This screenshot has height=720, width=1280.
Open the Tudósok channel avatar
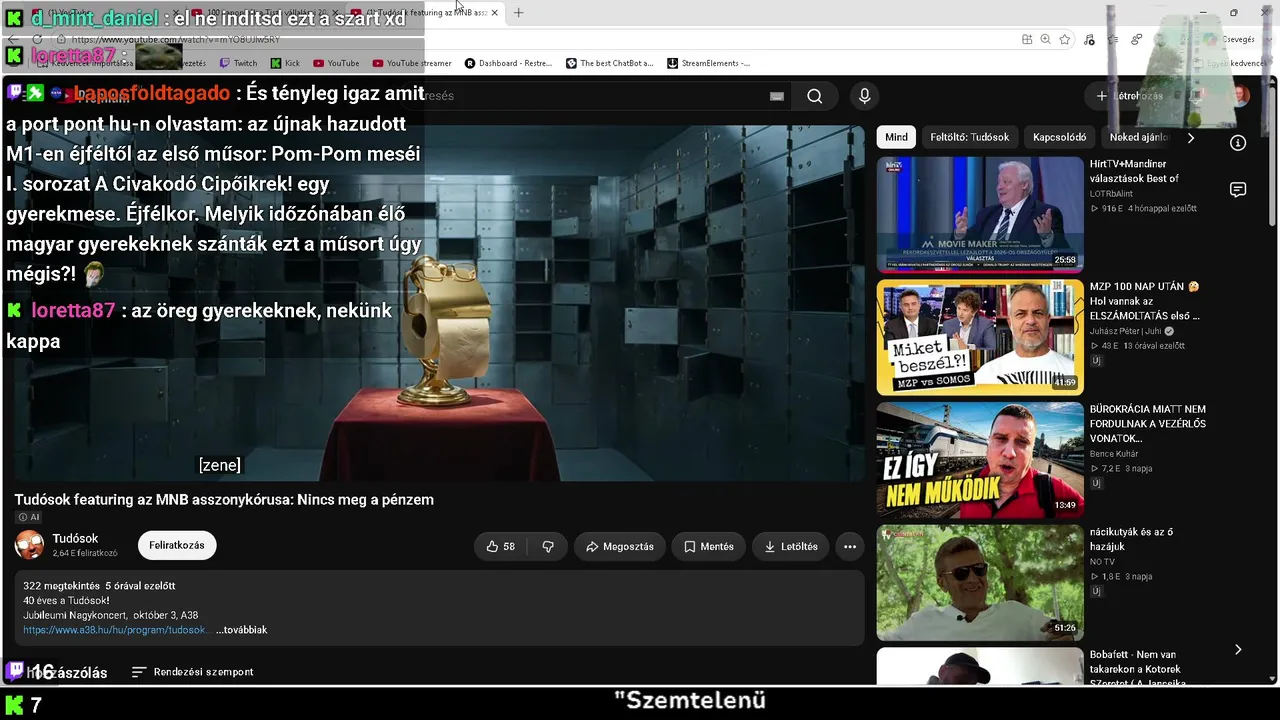tap(29, 545)
